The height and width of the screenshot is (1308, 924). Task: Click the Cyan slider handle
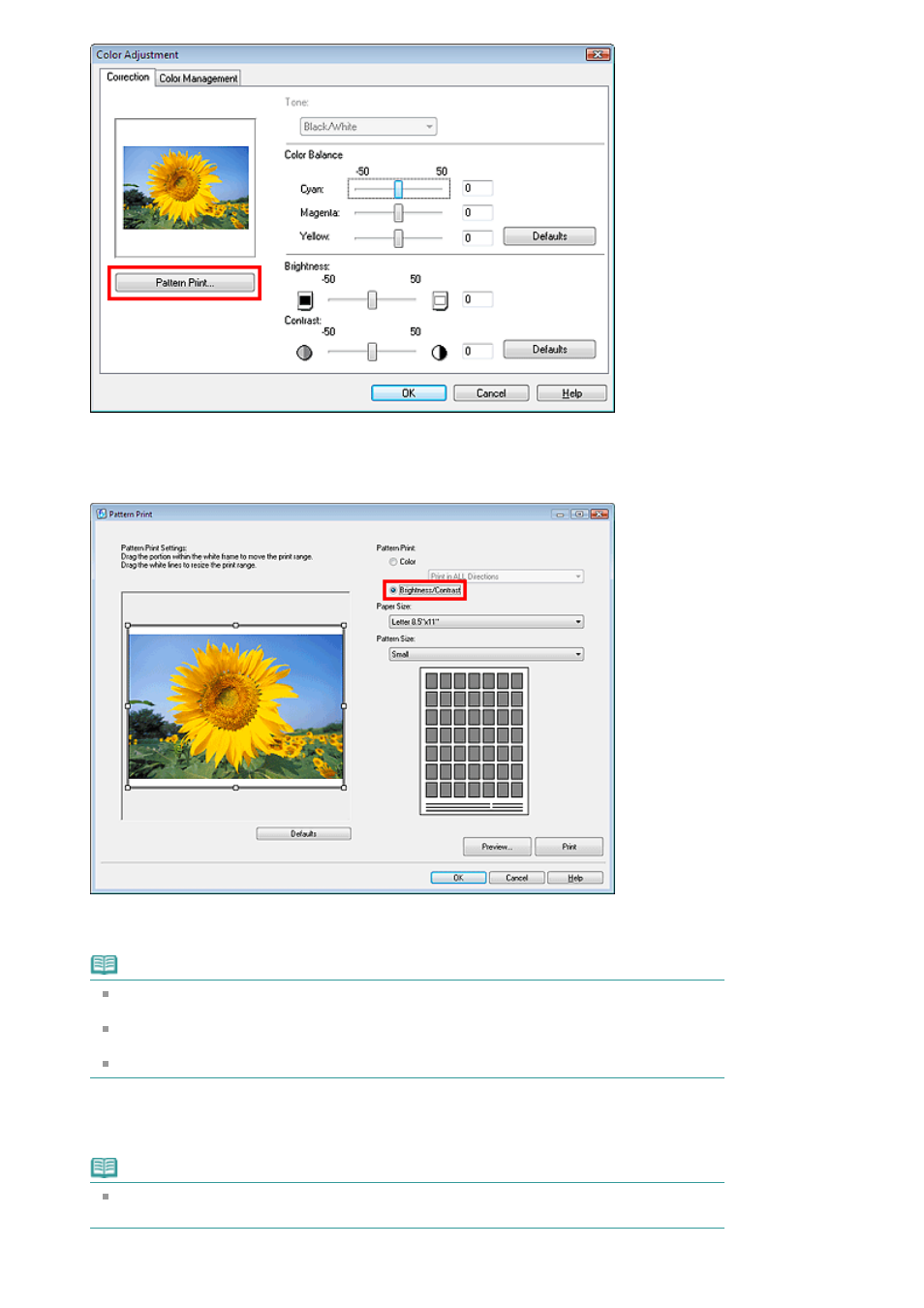pos(398,189)
